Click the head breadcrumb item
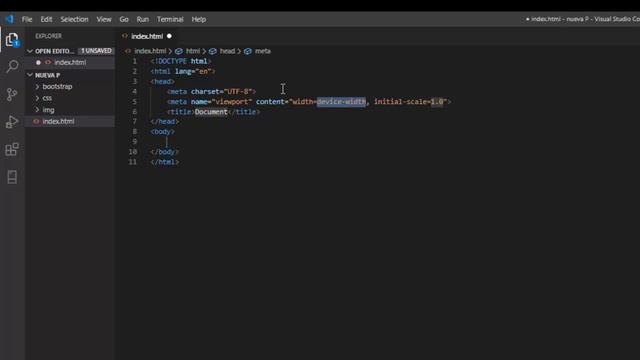Viewport: 640px width, 360px height. click(227, 51)
